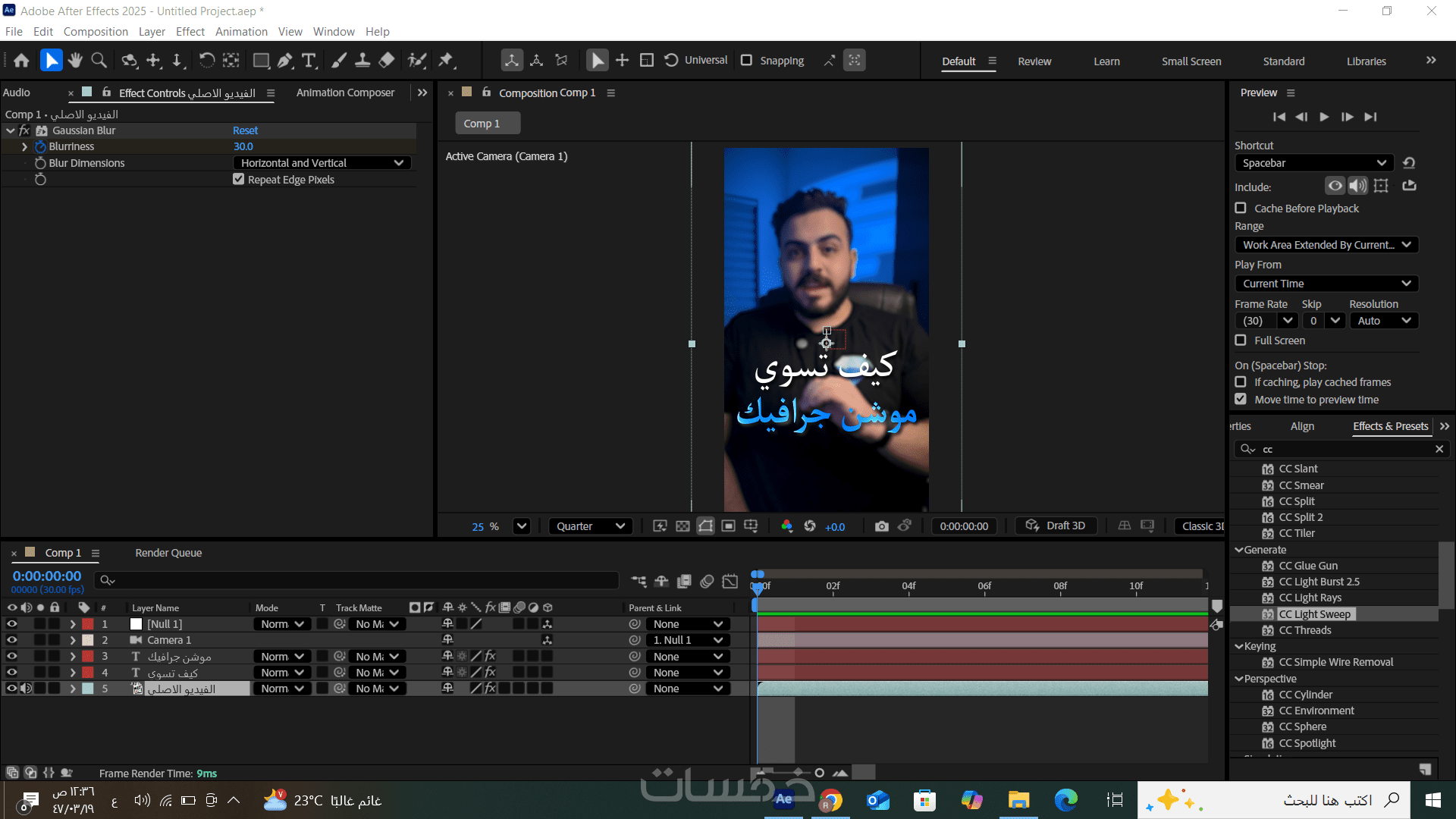Open the Animation menu
Image resolution: width=1456 pixels, height=819 pixels.
(241, 32)
